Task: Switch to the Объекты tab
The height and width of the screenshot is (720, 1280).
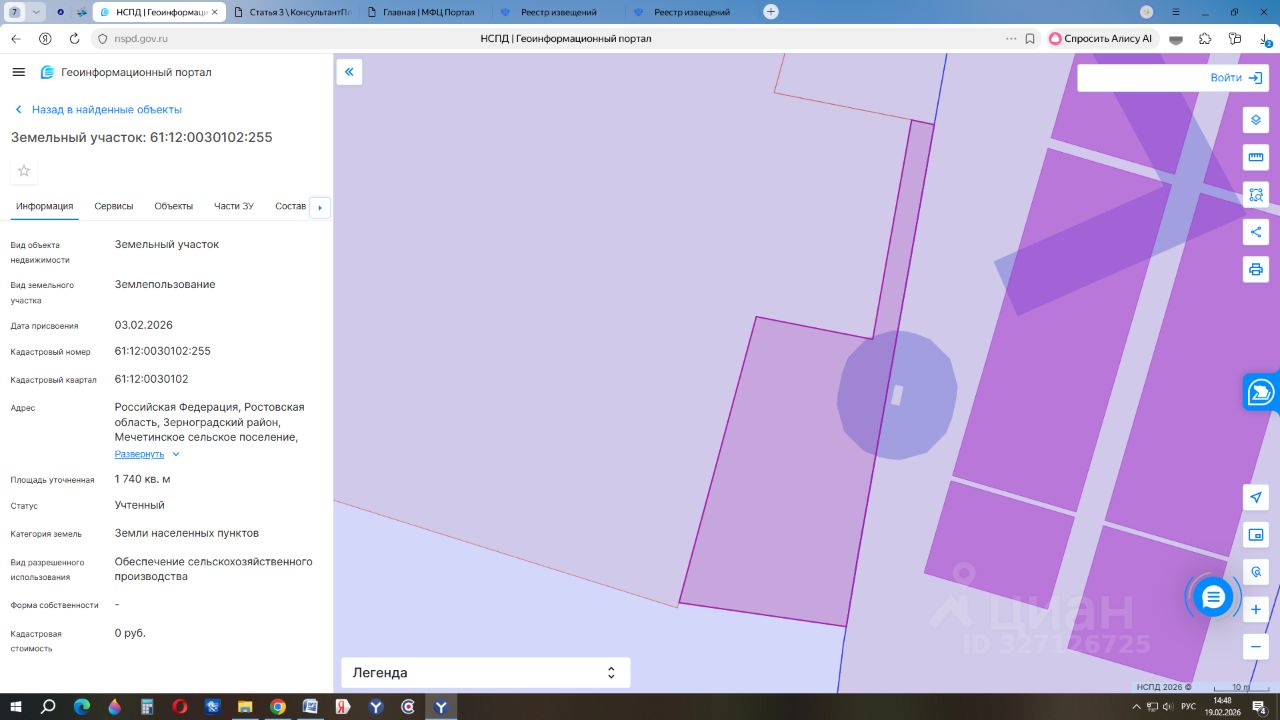Action: [174, 206]
